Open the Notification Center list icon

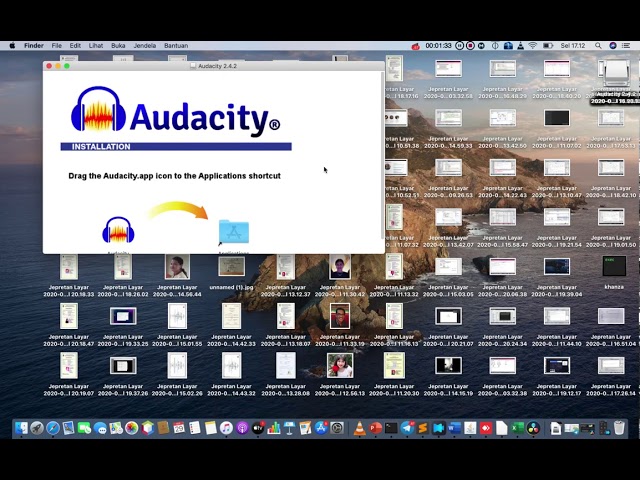point(626,46)
